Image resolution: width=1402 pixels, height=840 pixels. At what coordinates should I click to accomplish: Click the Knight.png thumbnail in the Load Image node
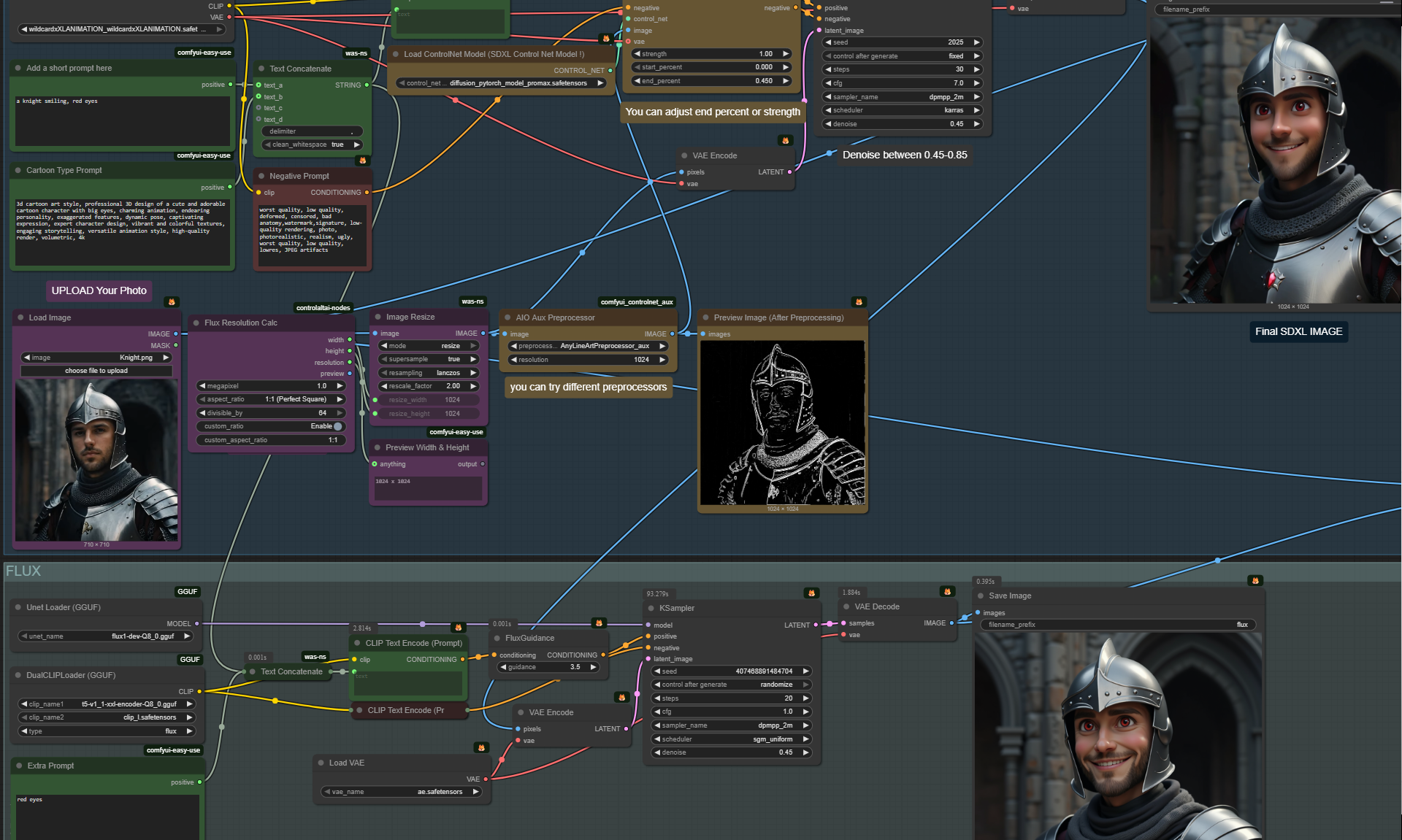click(x=96, y=460)
